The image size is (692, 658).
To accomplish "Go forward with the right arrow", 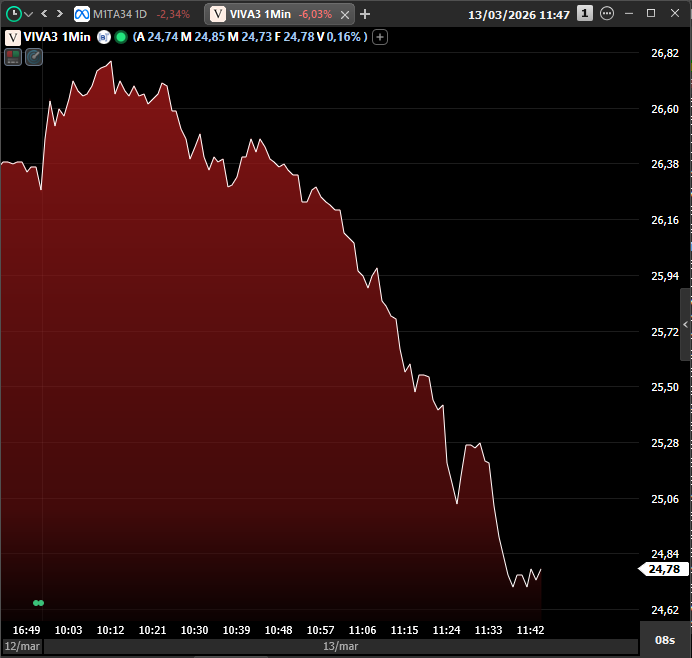I will coord(59,14).
